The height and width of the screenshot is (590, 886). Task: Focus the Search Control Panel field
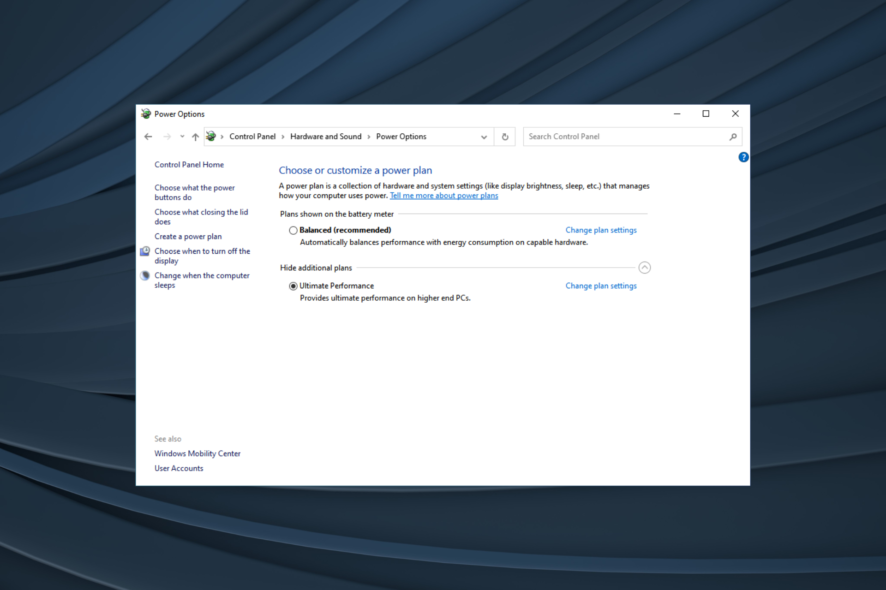point(632,137)
